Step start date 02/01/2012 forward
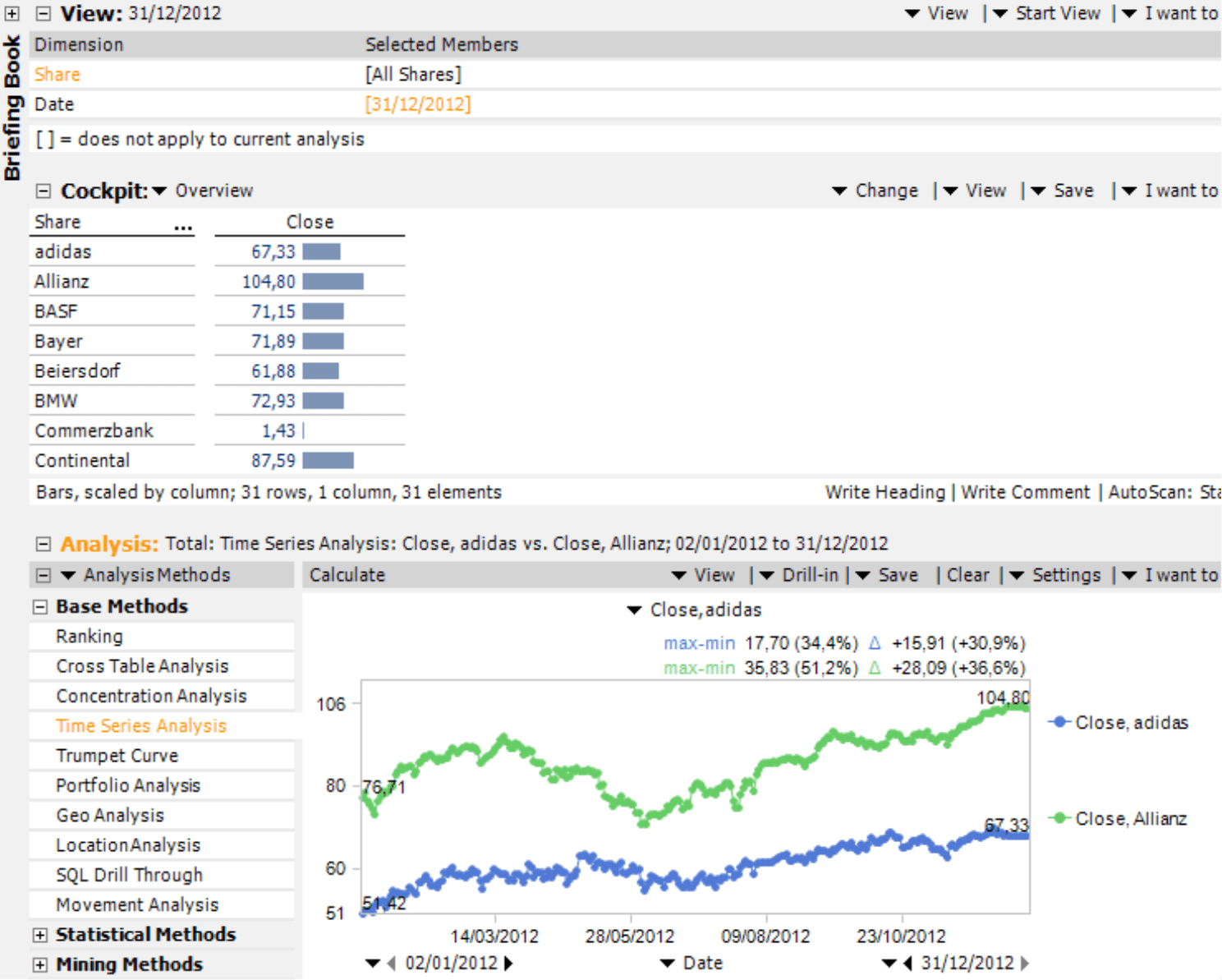The width and height of the screenshot is (1222, 980). (509, 964)
